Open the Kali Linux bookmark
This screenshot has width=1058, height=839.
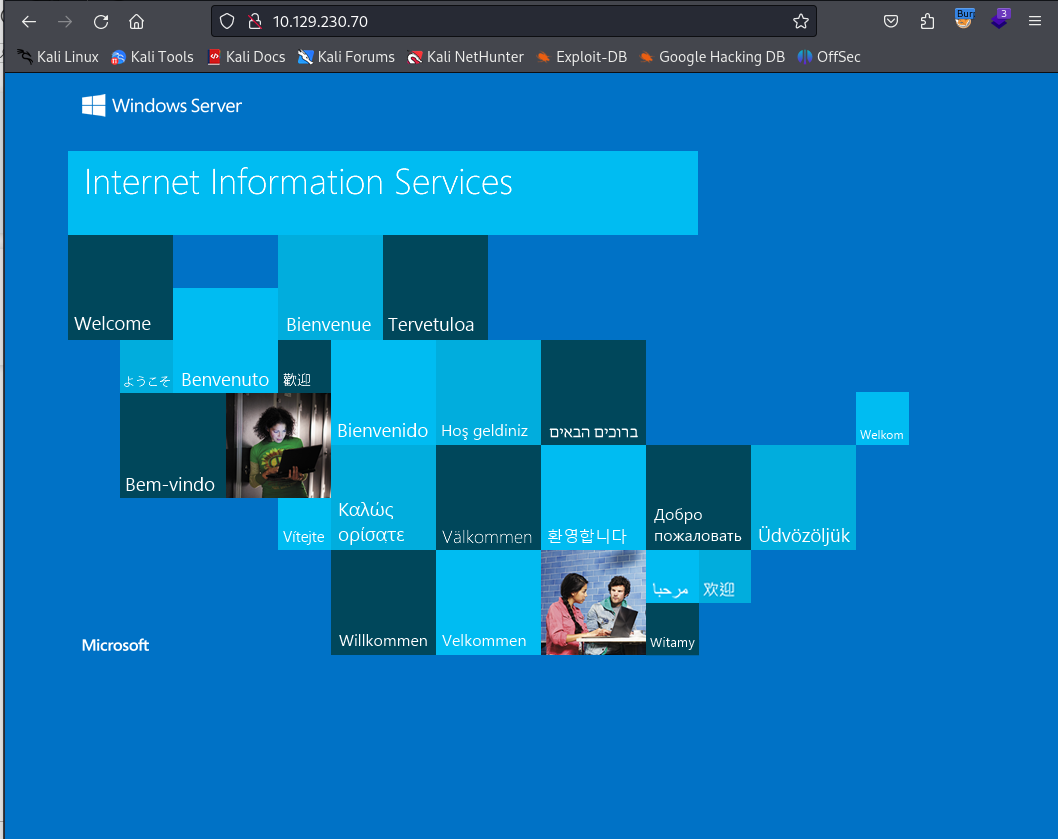pyautogui.click(x=58, y=57)
